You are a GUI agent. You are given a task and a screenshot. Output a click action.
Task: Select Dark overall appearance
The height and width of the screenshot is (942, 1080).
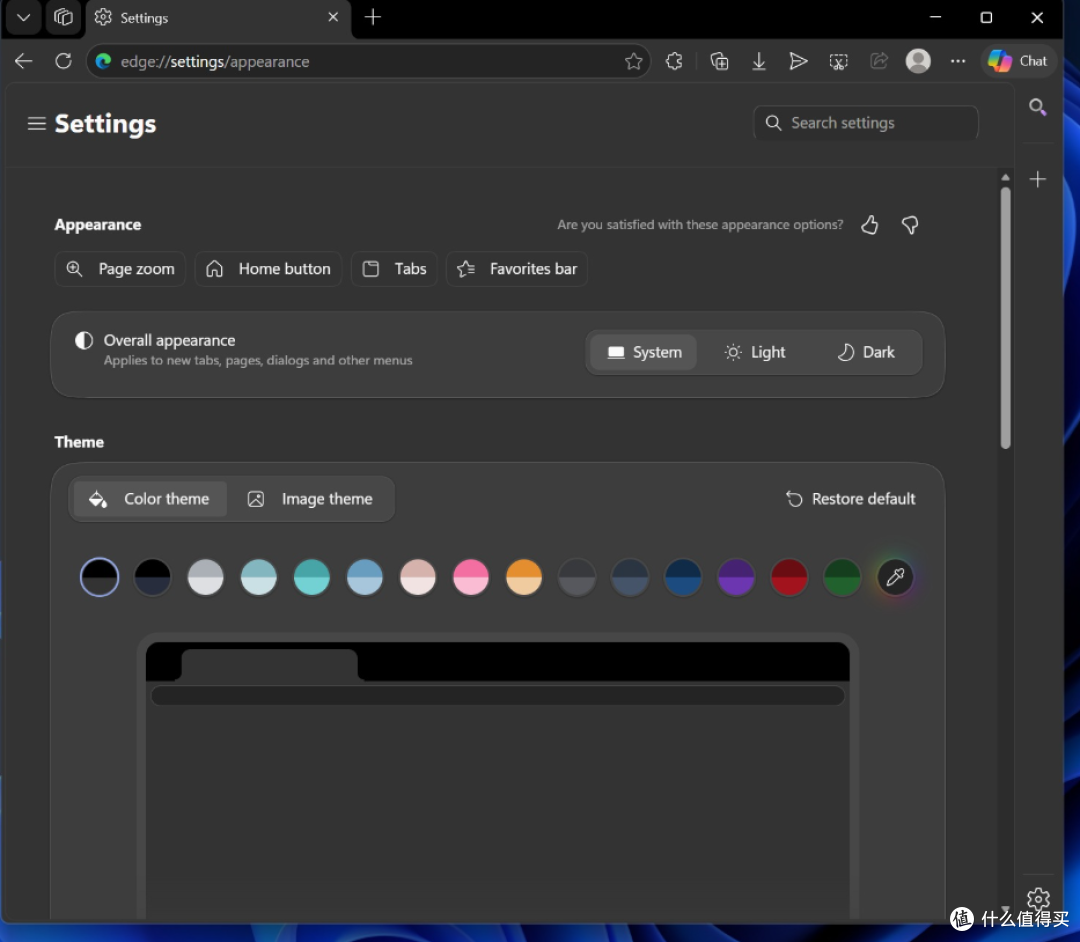[x=866, y=352]
